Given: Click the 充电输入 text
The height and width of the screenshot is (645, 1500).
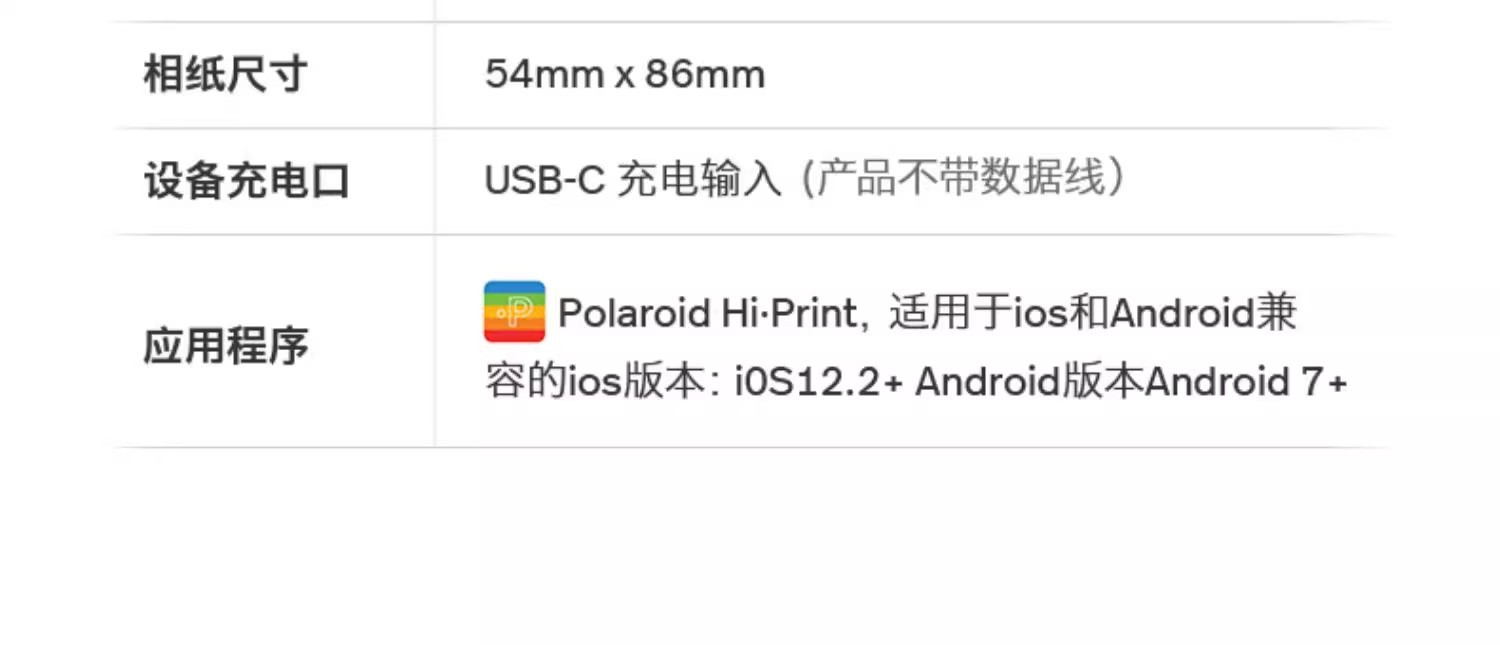Looking at the screenshot, I should (699, 181).
